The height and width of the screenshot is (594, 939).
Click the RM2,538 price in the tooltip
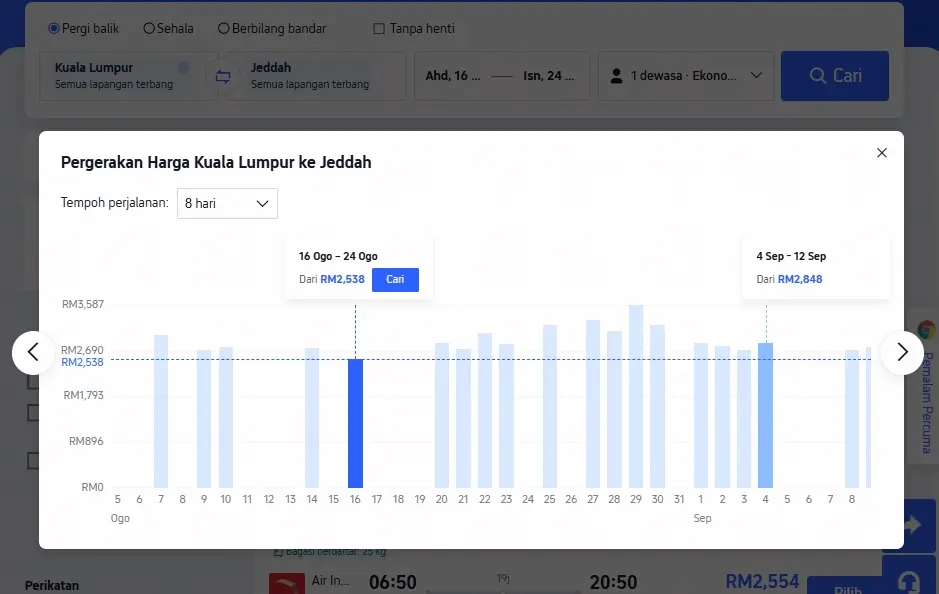(342, 279)
